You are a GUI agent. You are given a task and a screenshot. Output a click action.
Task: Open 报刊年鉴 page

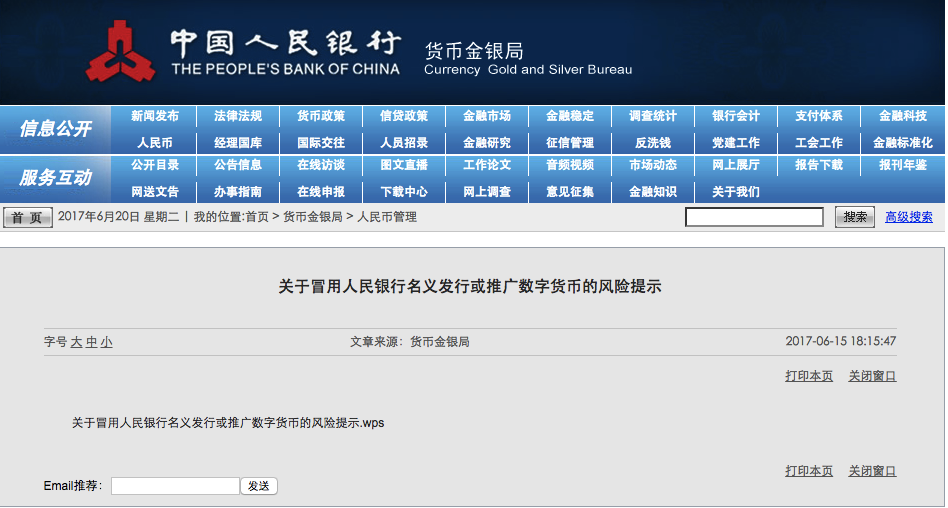click(x=902, y=164)
